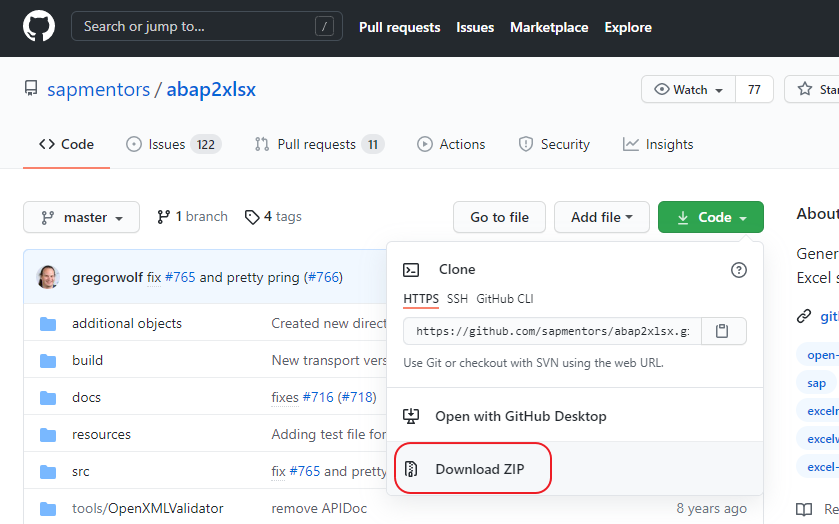Open the master branch selector
The height and width of the screenshot is (524, 839).
[81, 217]
